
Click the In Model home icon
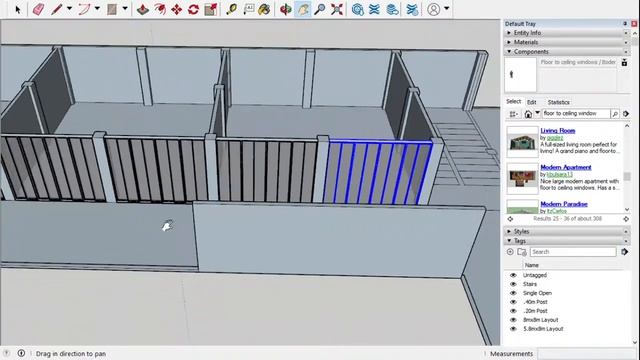pos(528,114)
